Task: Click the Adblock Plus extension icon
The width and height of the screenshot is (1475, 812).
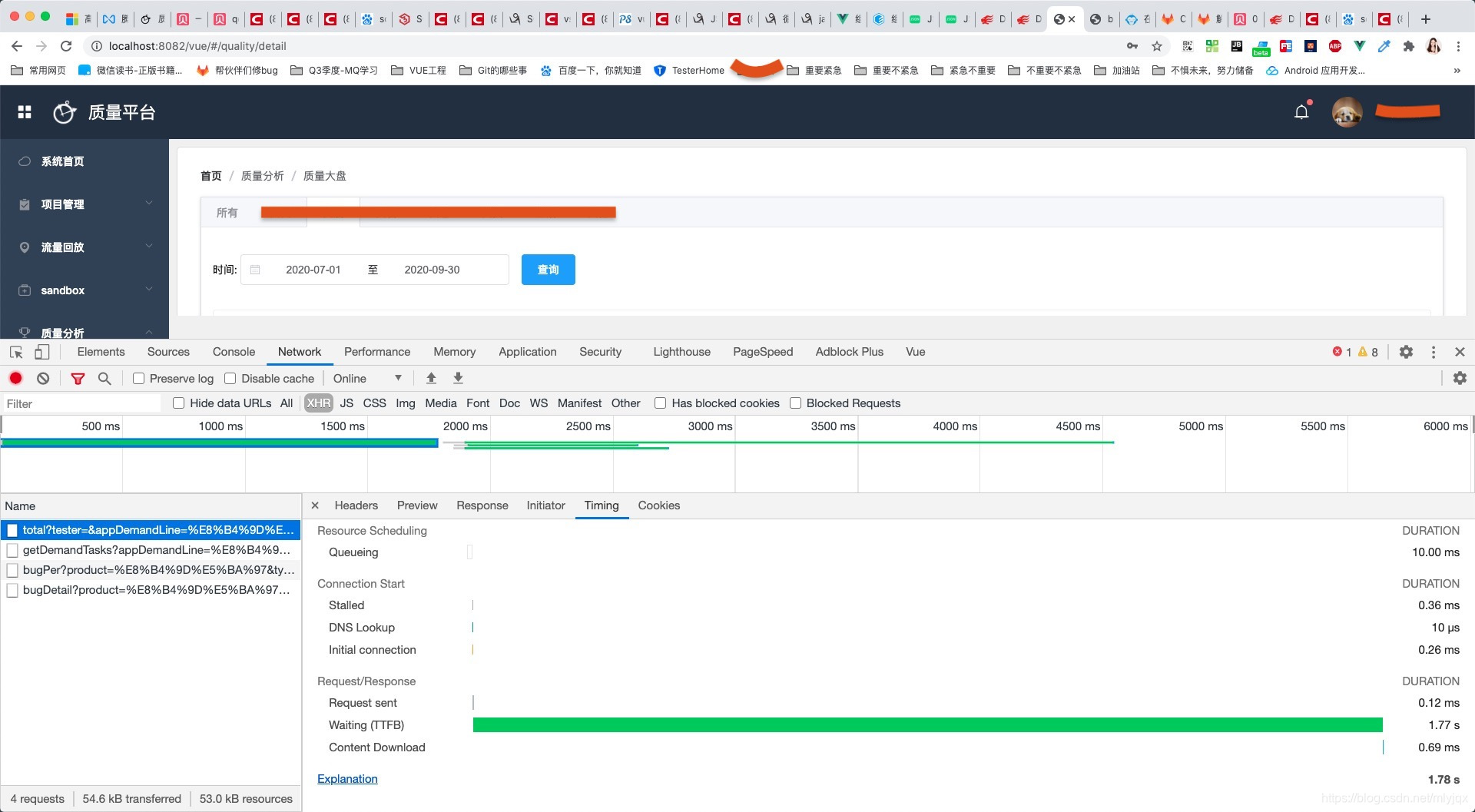Action: [1335, 46]
